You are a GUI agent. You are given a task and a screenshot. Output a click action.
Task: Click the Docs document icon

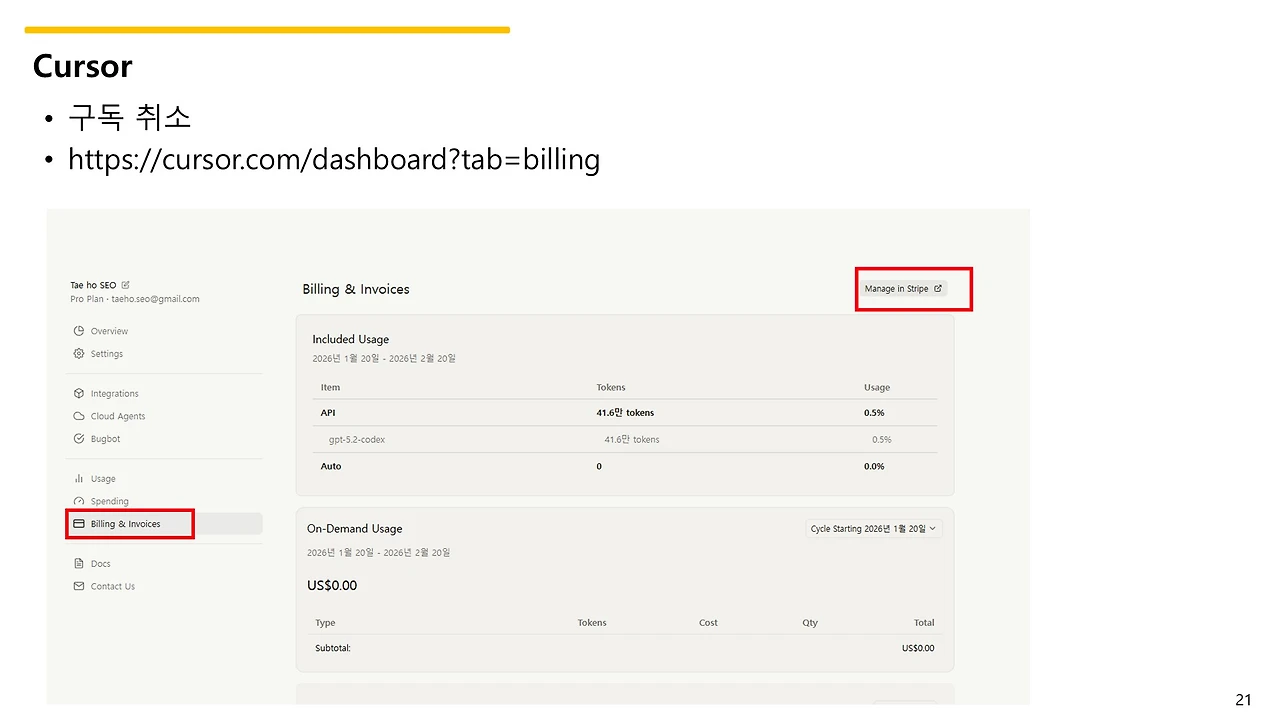(79, 564)
